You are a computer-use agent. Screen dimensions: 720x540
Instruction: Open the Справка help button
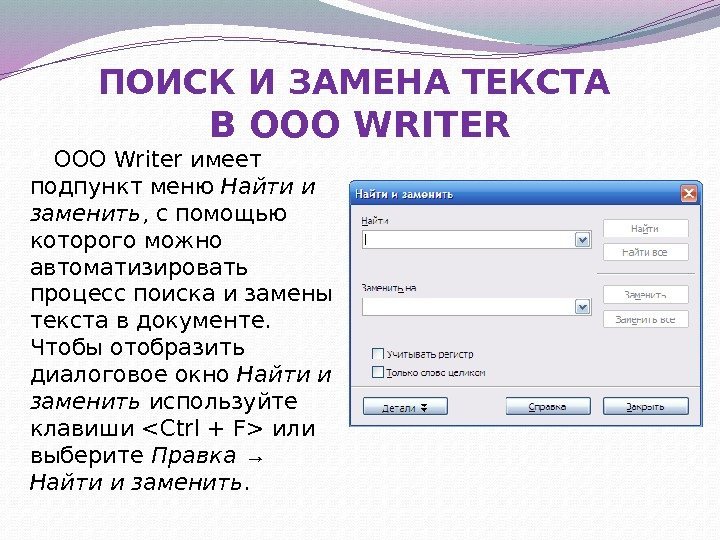pyautogui.click(x=548, y=407)
